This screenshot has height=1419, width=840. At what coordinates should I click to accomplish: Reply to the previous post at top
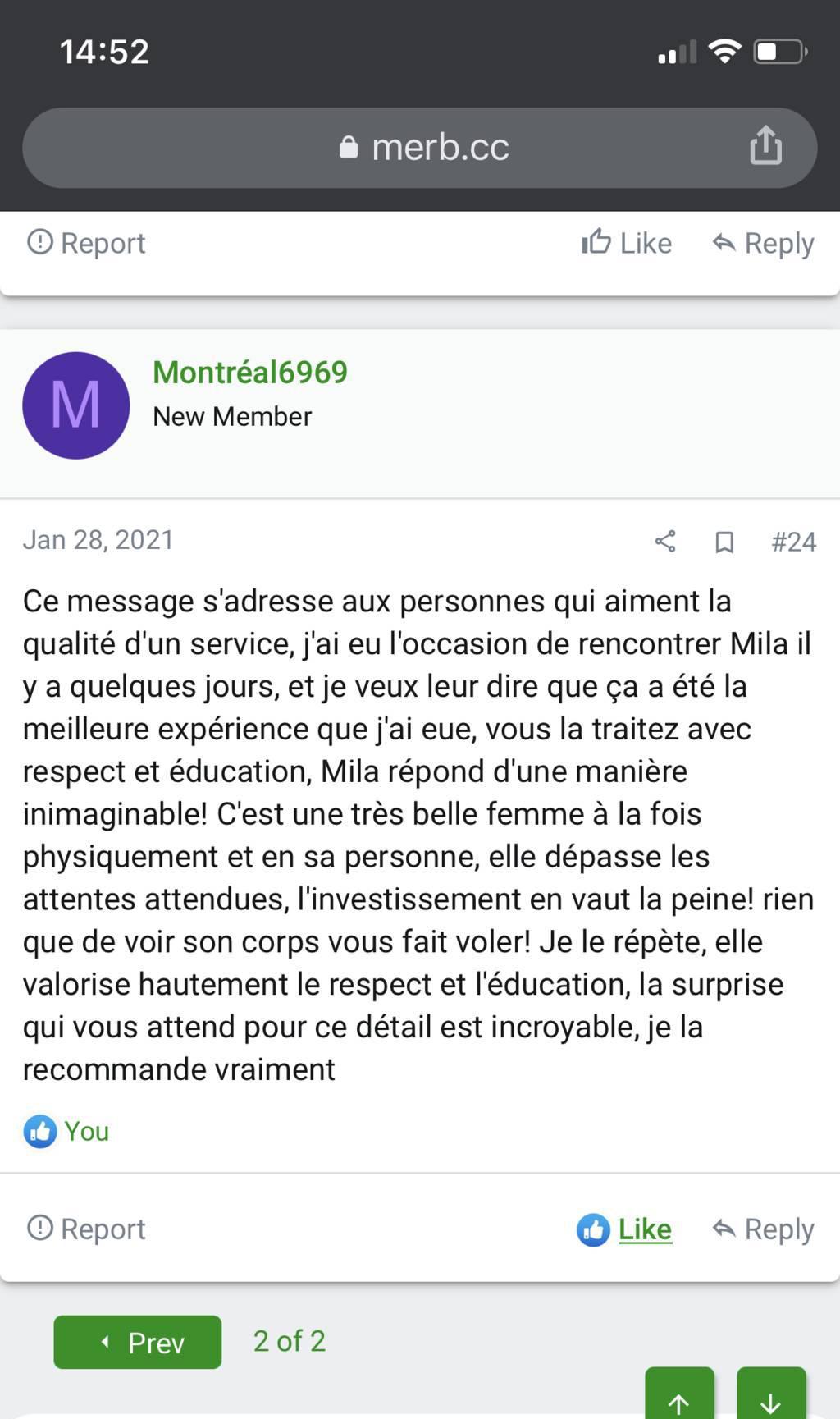(763, 243)
